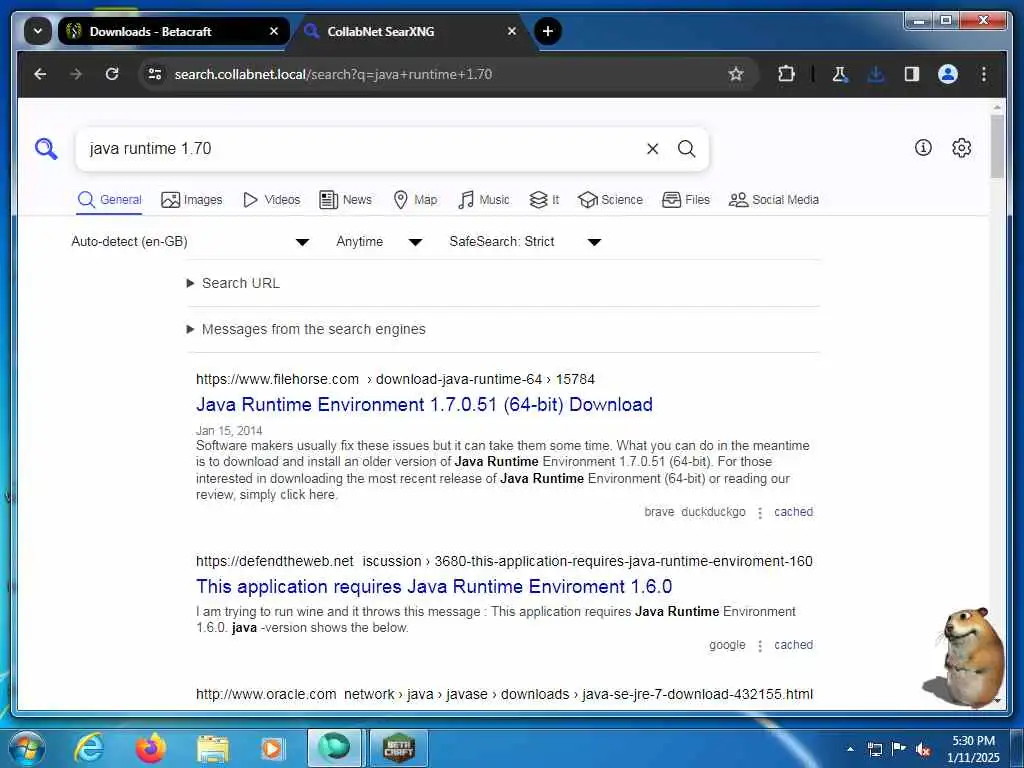Show hidden system tray icons

pos(850,749)
